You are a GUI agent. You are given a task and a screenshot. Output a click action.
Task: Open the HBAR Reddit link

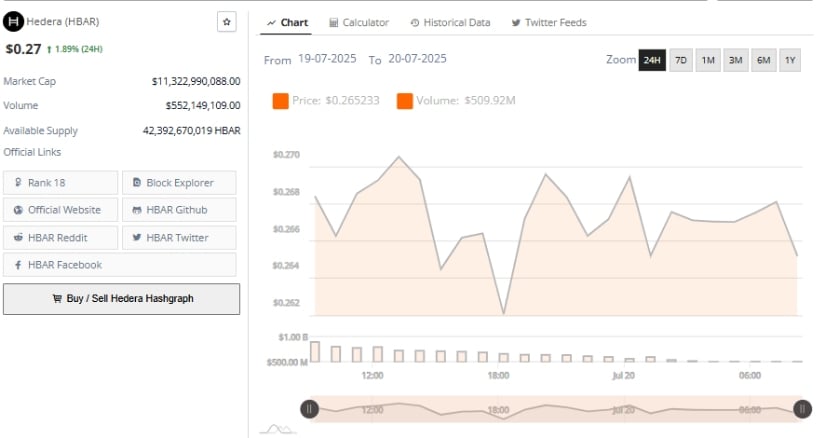click(61, 237)
